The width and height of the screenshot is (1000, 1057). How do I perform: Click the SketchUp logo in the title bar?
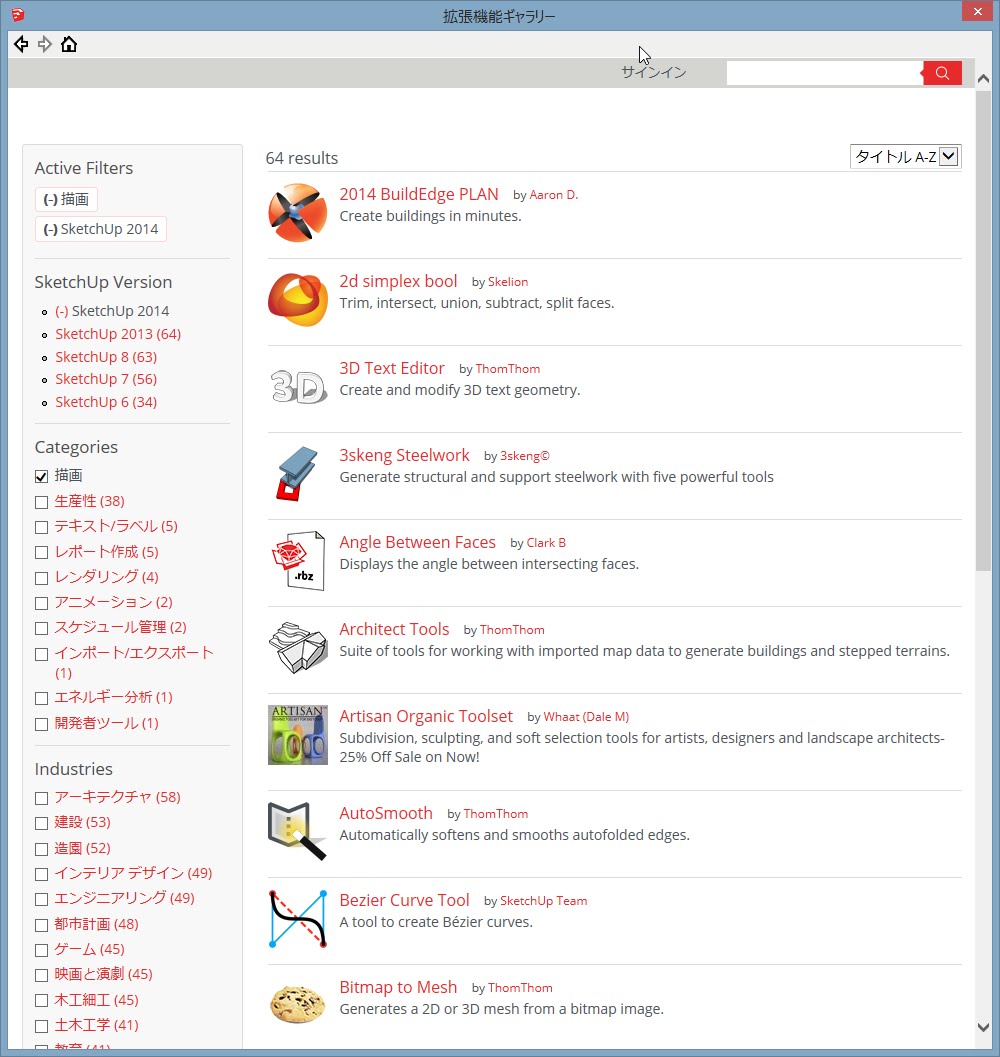(18, 14)
